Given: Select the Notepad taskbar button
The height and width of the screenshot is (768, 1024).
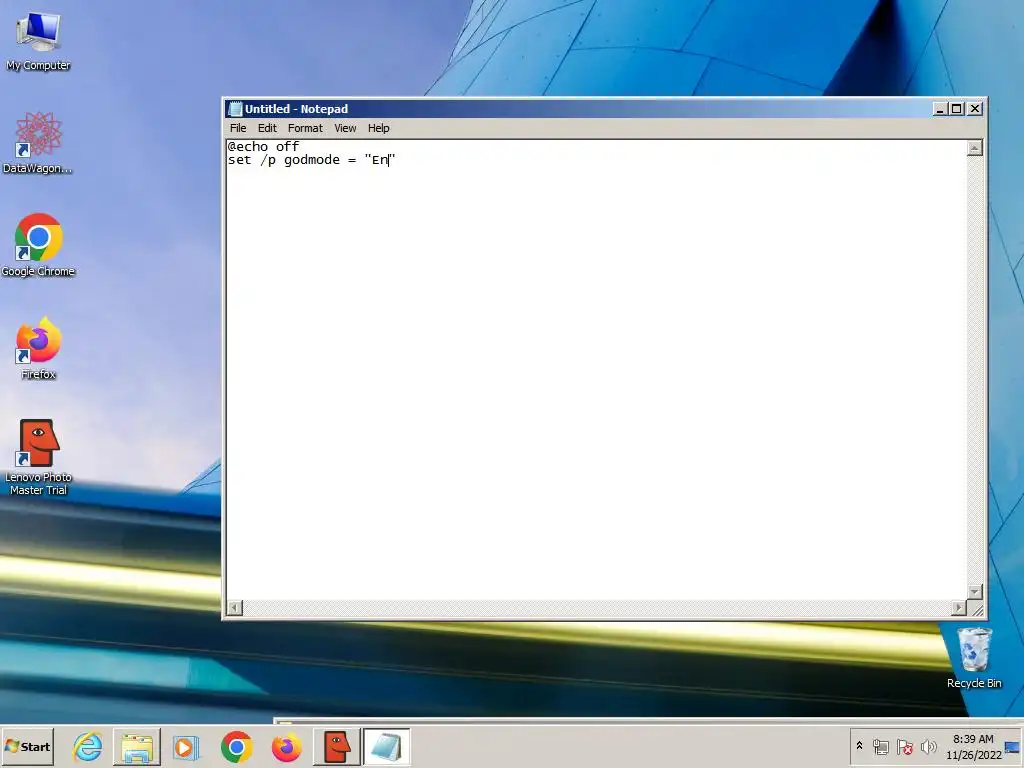Looking at the screenshot, I should (386, 746).
